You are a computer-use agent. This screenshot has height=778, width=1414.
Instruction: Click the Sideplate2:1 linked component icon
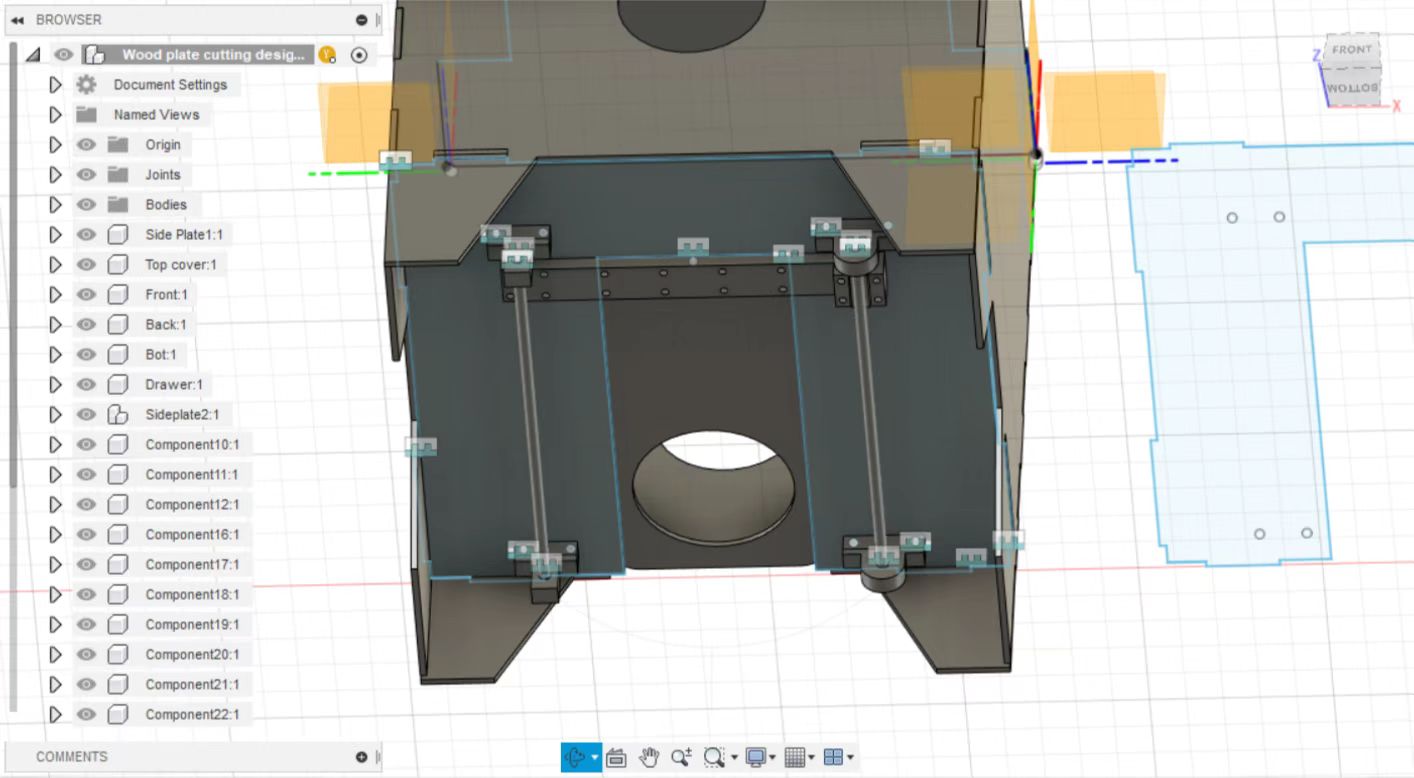(118, 414)
